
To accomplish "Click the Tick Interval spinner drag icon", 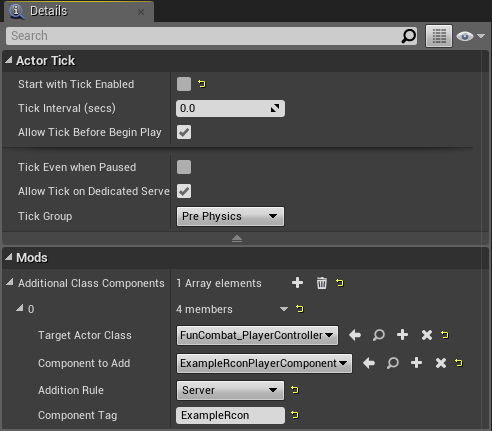I will tap(275, 108).
